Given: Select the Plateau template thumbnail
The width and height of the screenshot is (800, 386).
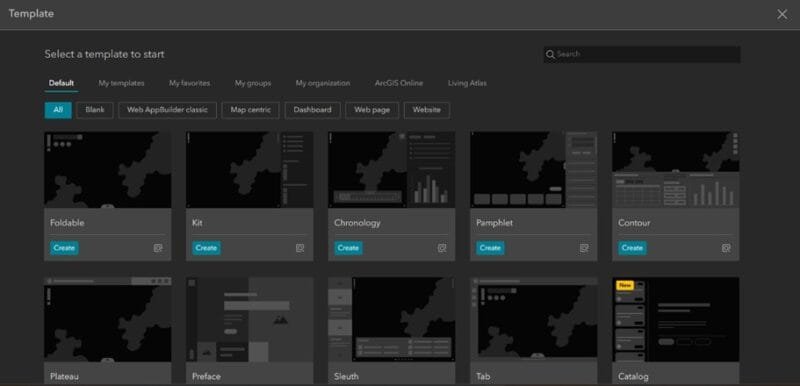Looking at the screenshot, I should (108, 320).
